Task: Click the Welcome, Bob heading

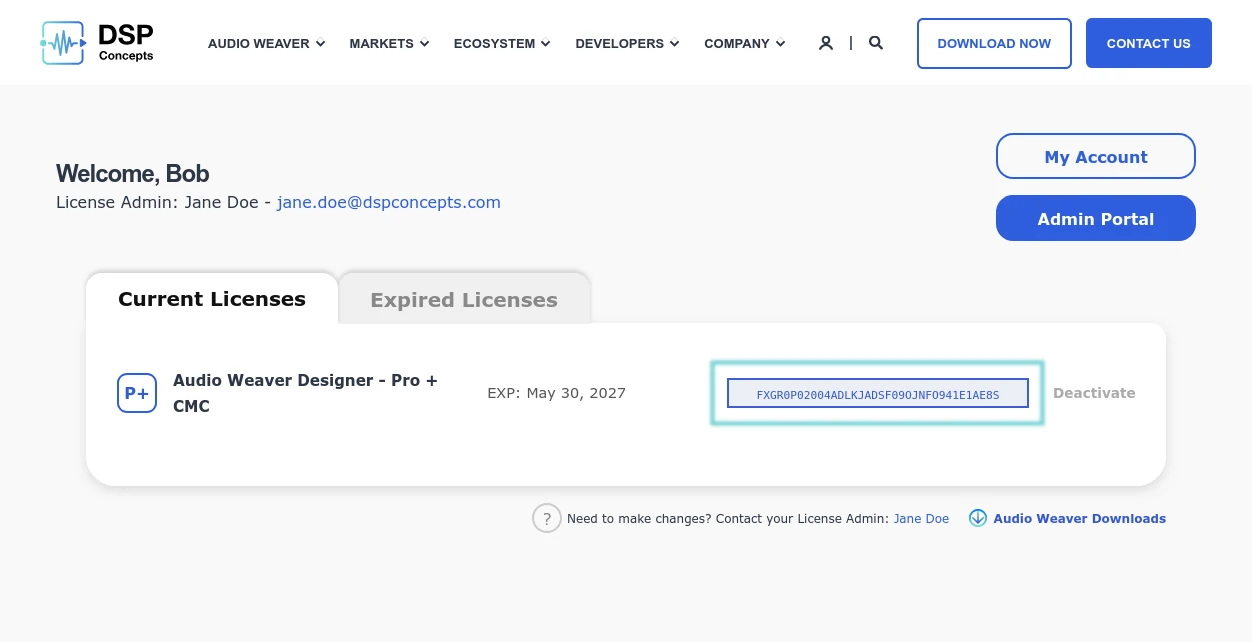Action: pyautogui.click(x=132, y=174)
